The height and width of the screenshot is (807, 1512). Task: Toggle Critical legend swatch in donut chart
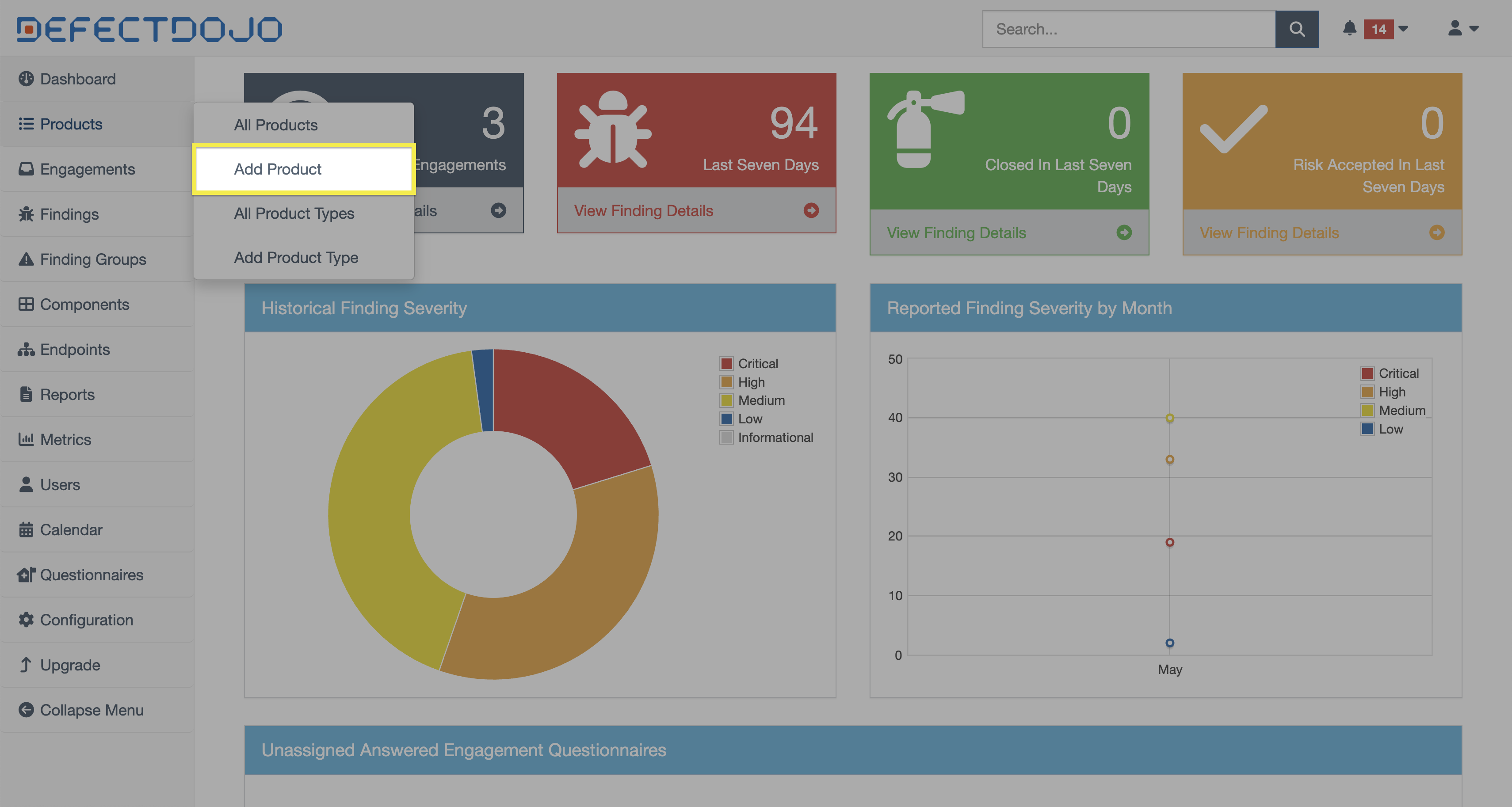[x=727, y=363]
